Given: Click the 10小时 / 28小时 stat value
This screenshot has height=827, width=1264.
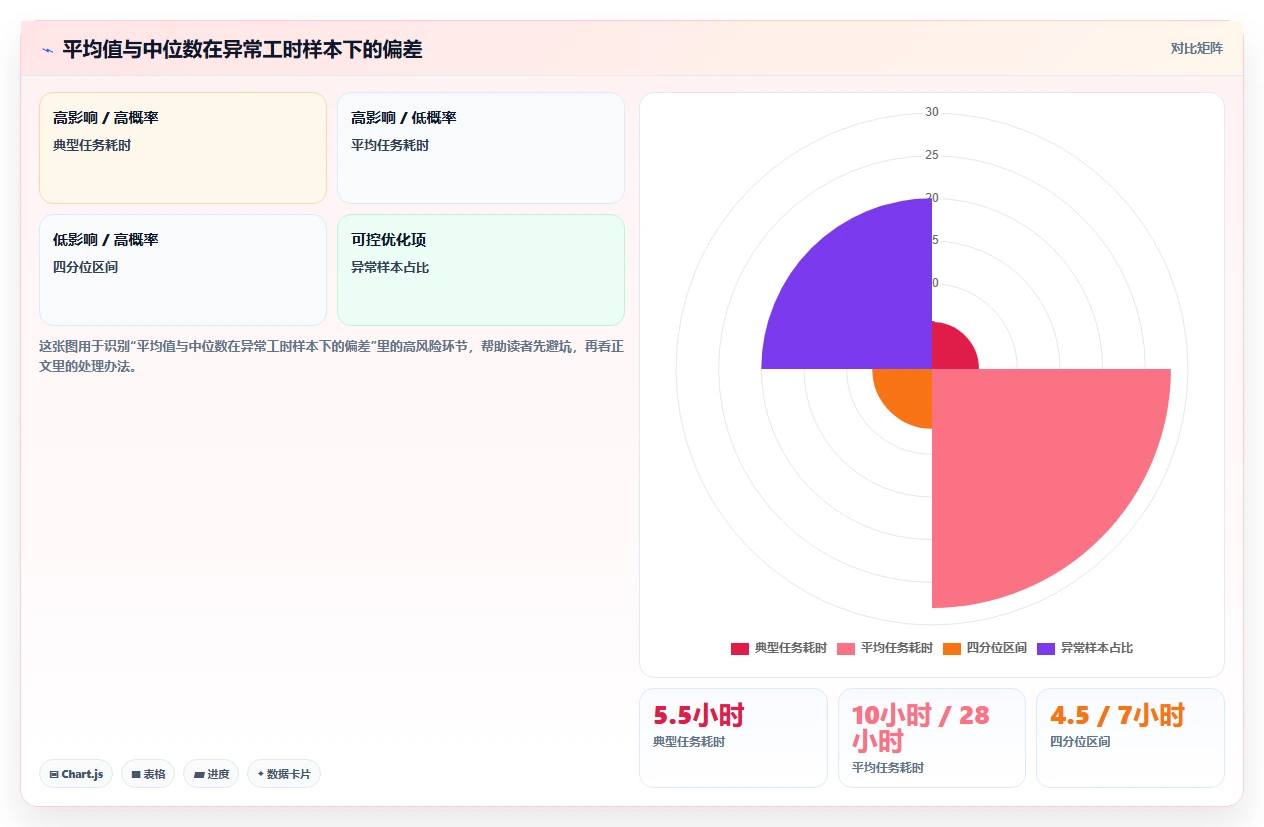Looking at the screenshot, I should pyautogui.click(x=920, y=728).
